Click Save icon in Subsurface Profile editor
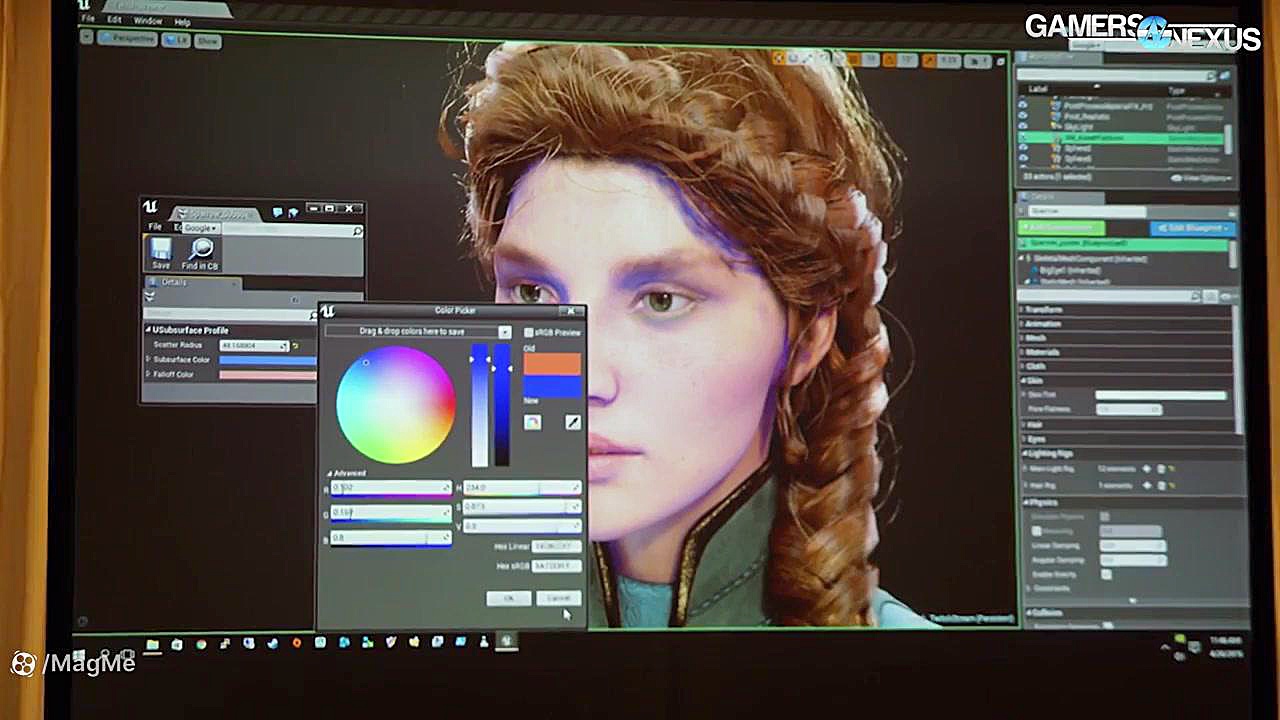 160,254
